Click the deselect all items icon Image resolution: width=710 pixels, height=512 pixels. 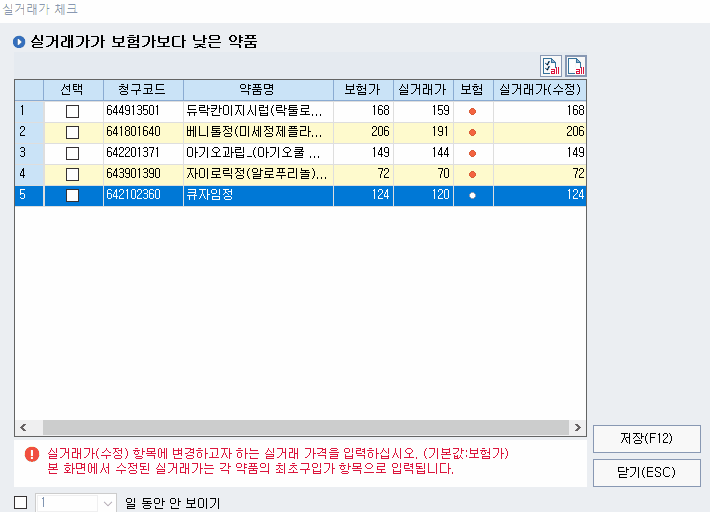point(575,67)
